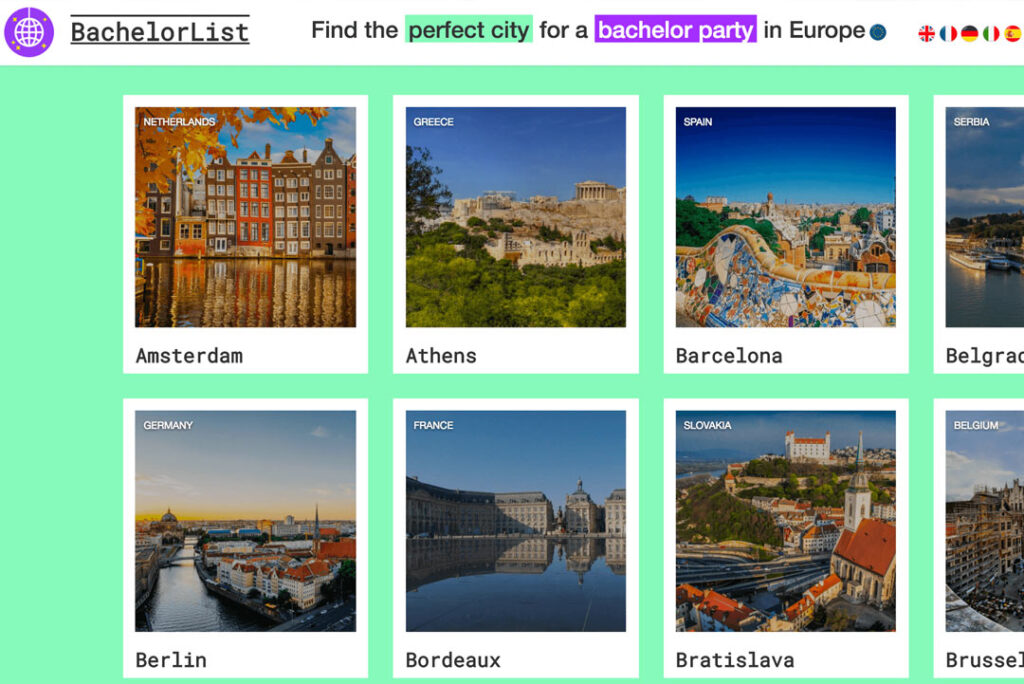Click the Bordeaux city name
The image size is (1024, 684).
click(453, 660)
